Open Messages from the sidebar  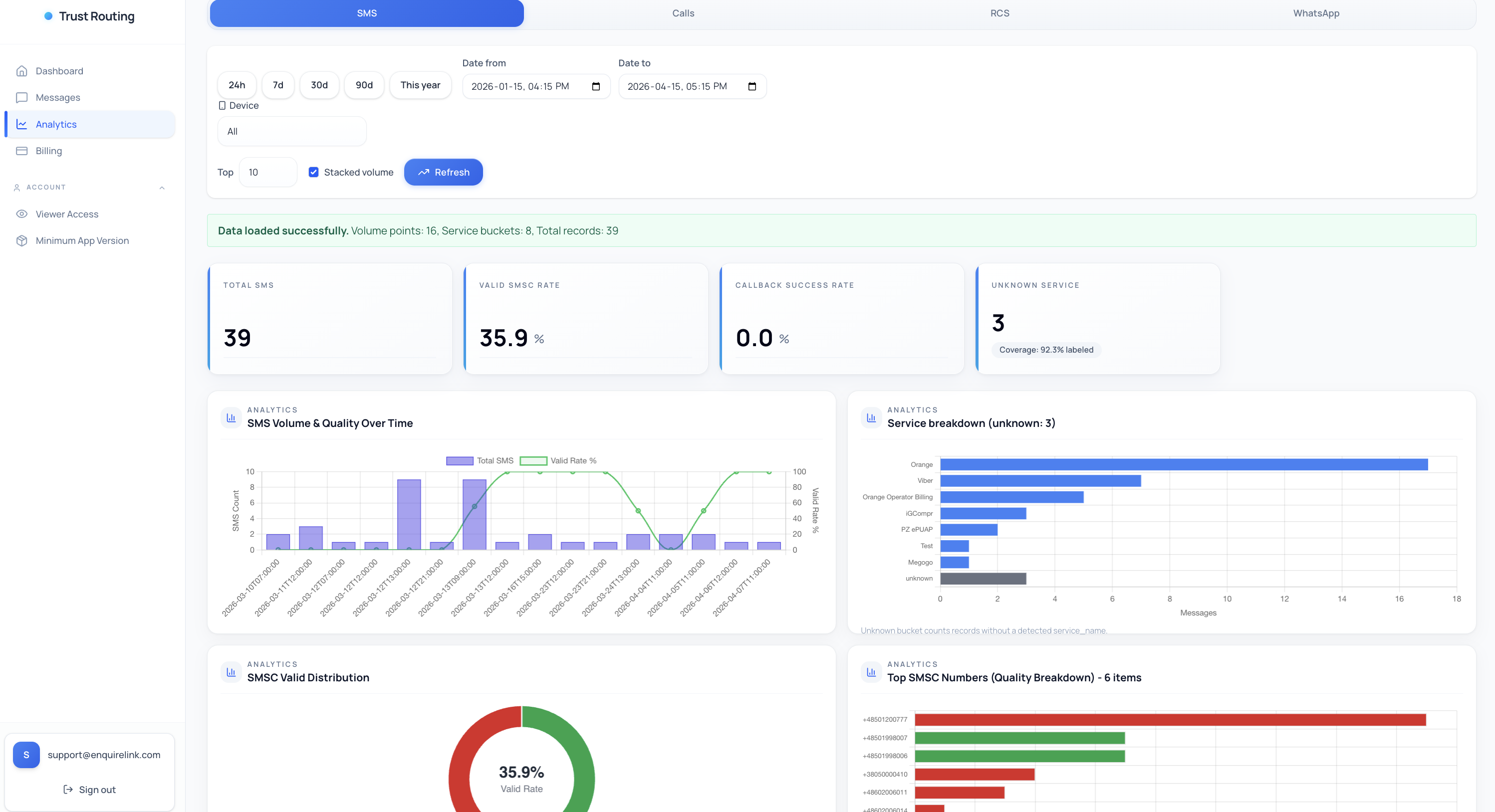(x=90, y=97)
